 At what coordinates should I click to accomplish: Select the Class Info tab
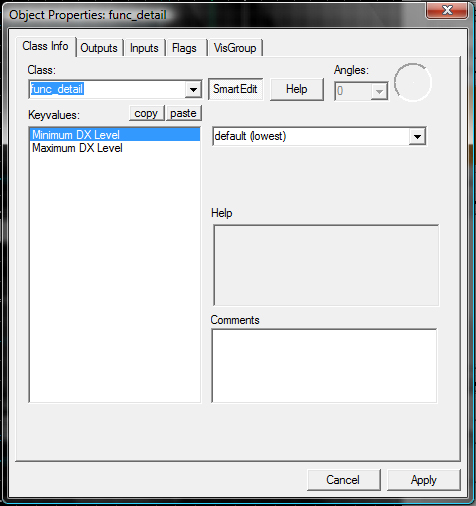[46, 46]
